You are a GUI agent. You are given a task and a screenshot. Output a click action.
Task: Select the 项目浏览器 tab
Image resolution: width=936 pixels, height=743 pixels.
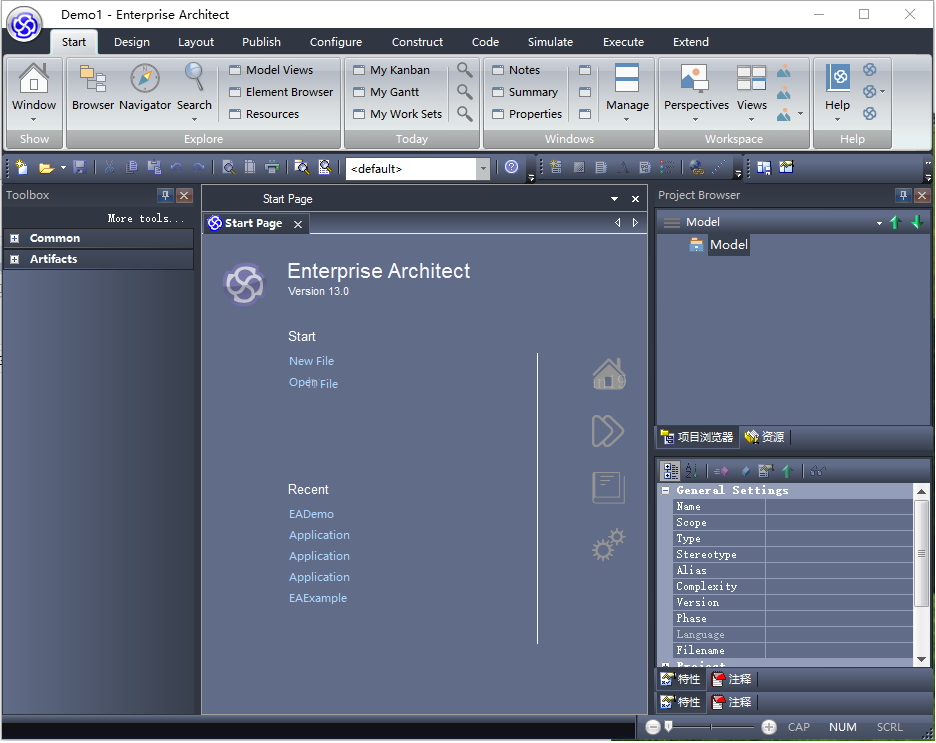[697, 437]
